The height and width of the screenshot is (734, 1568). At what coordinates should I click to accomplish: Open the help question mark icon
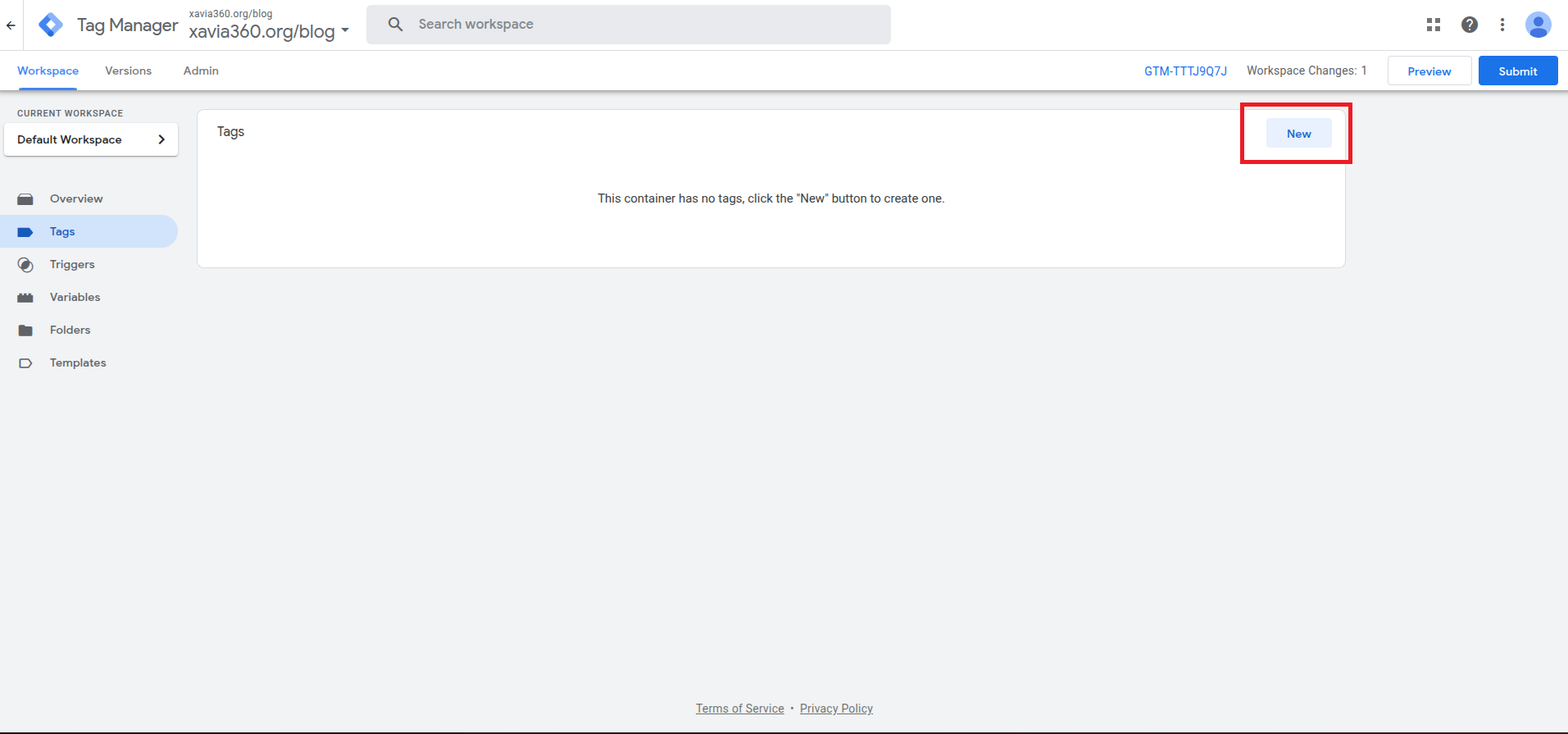click(x=1469, y=25)
